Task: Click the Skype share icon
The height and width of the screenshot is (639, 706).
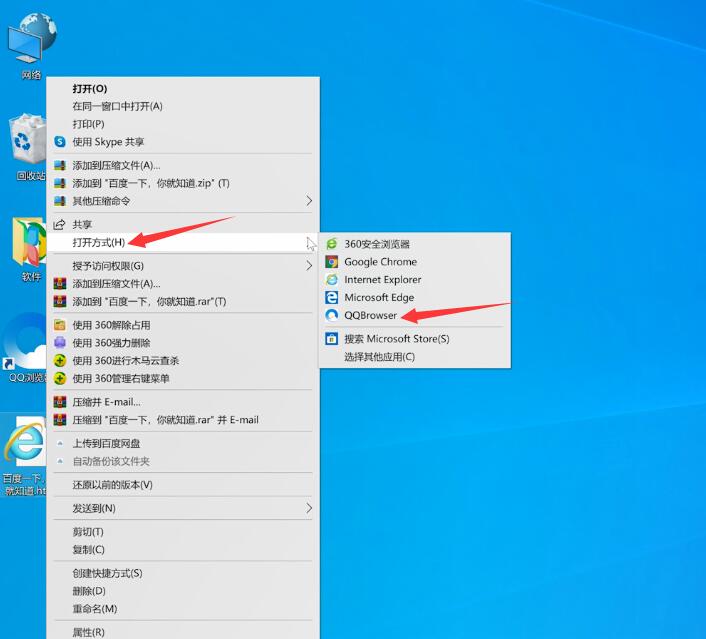Action: click(60, 142)
